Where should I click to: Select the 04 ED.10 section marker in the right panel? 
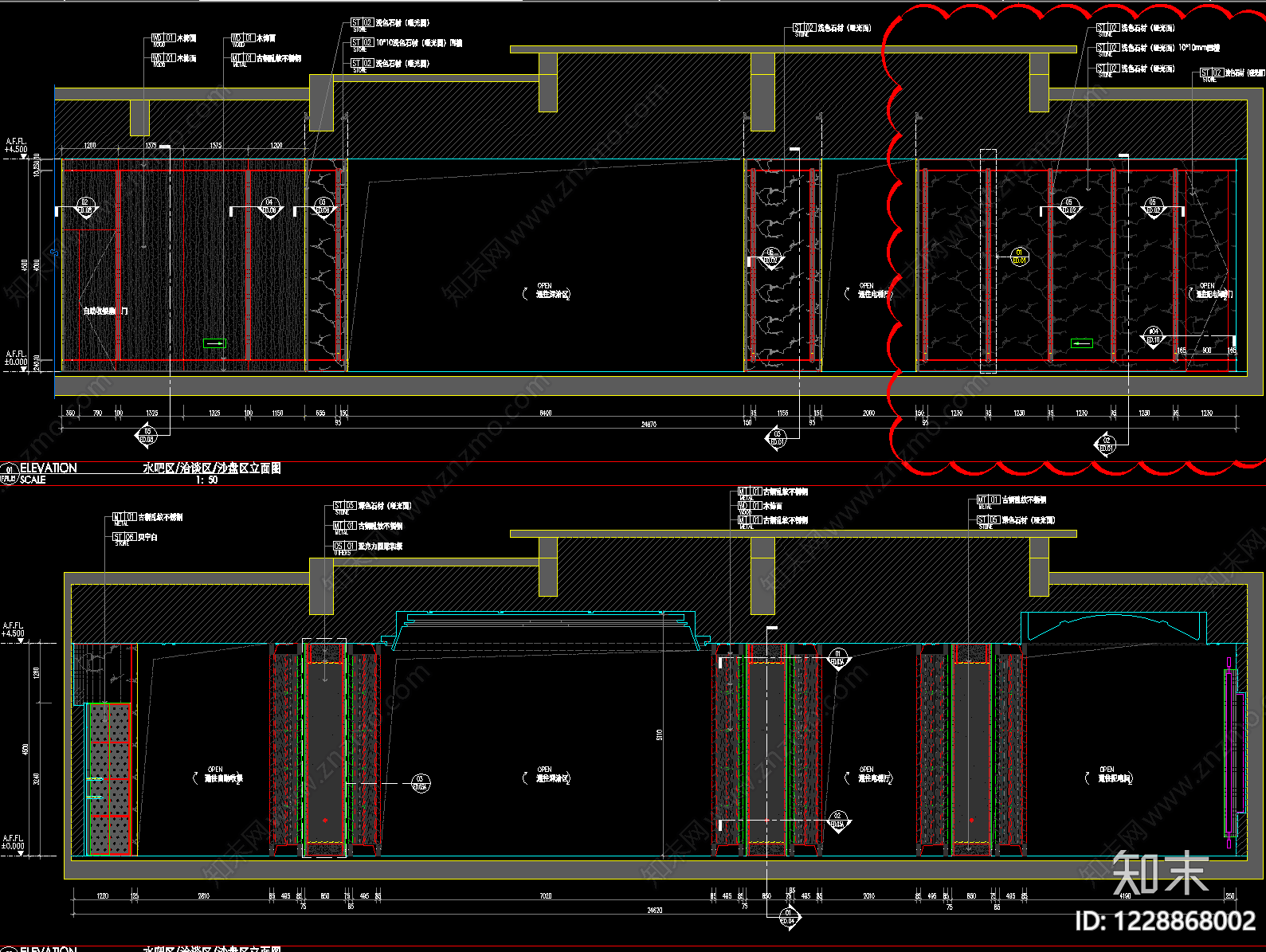[x=1153, y=336]
